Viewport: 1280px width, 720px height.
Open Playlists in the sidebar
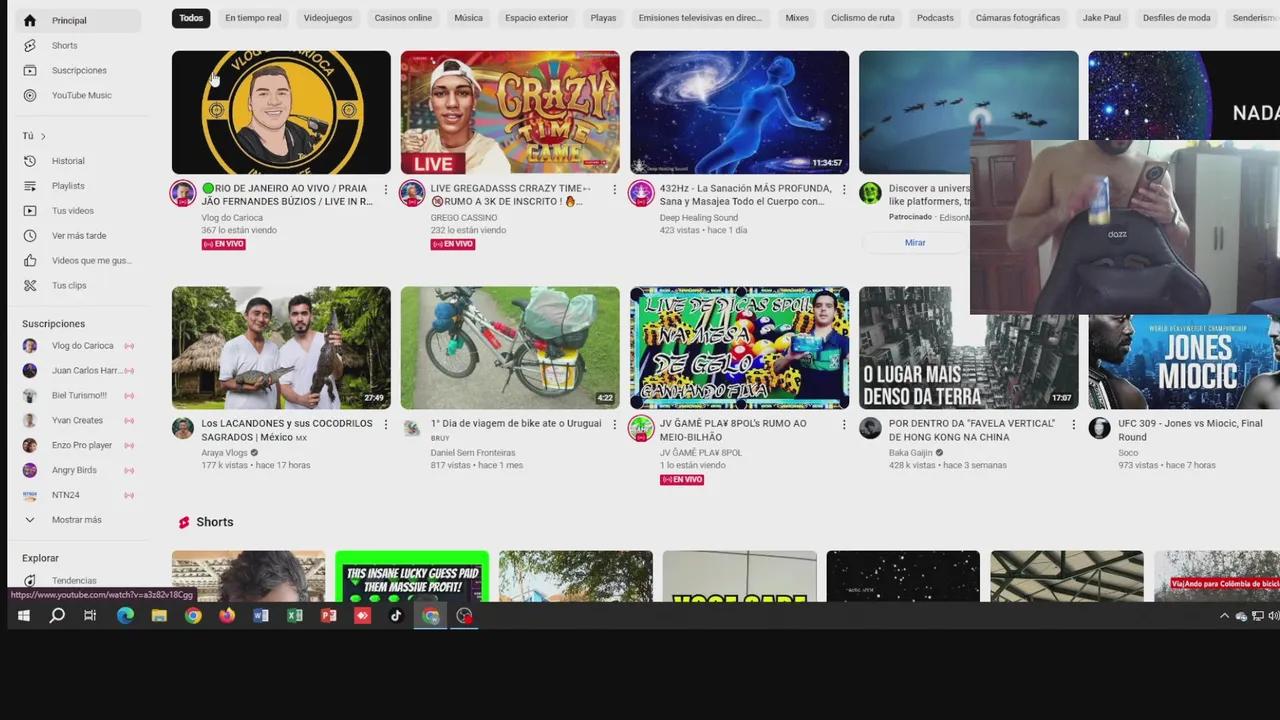click(x=68, y=186)
